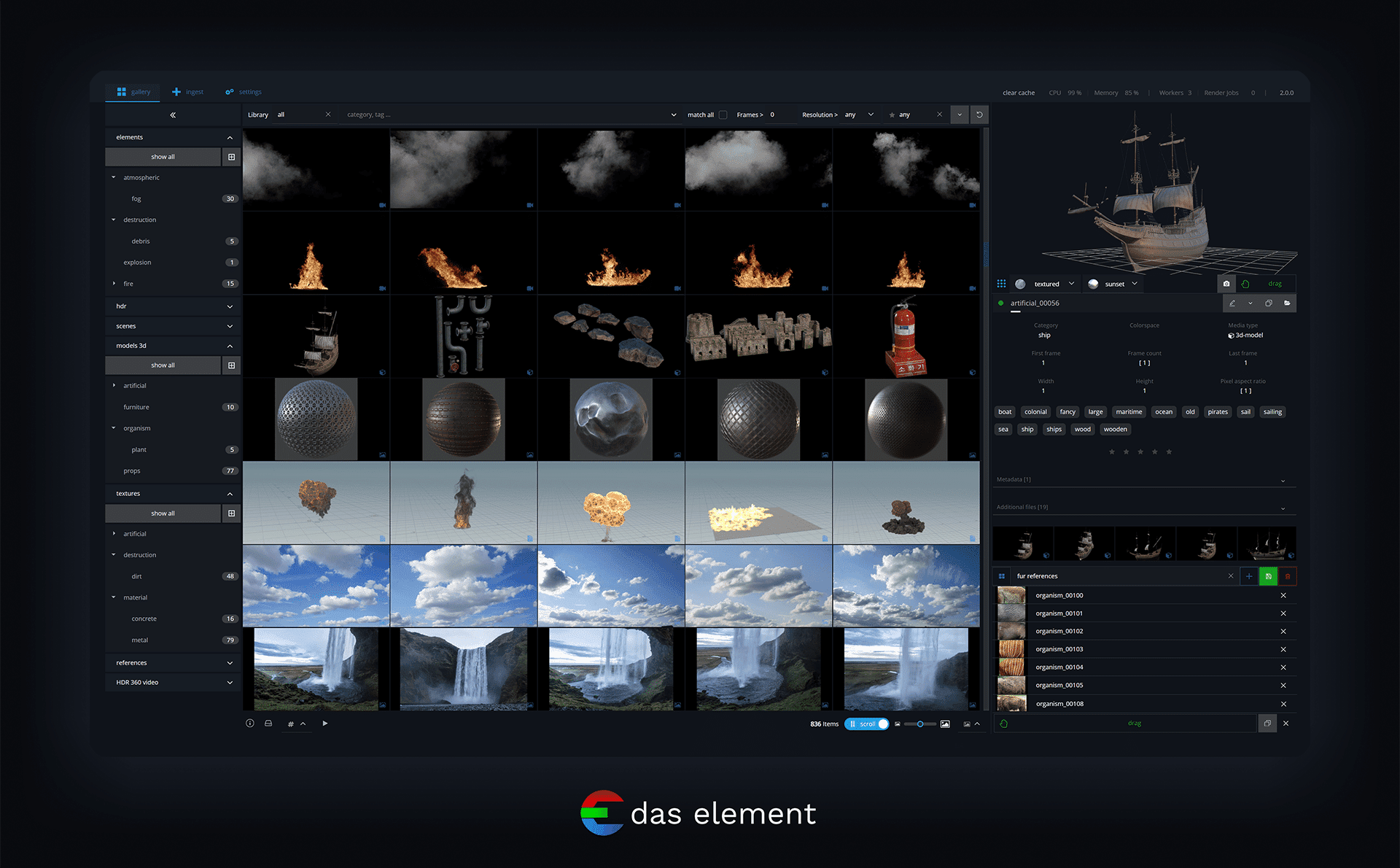Image resolution: width=1400 pixels, height=868 pixels.
Task: Click the copy icon next to bottom drag area
Action: click(1267, 724)
